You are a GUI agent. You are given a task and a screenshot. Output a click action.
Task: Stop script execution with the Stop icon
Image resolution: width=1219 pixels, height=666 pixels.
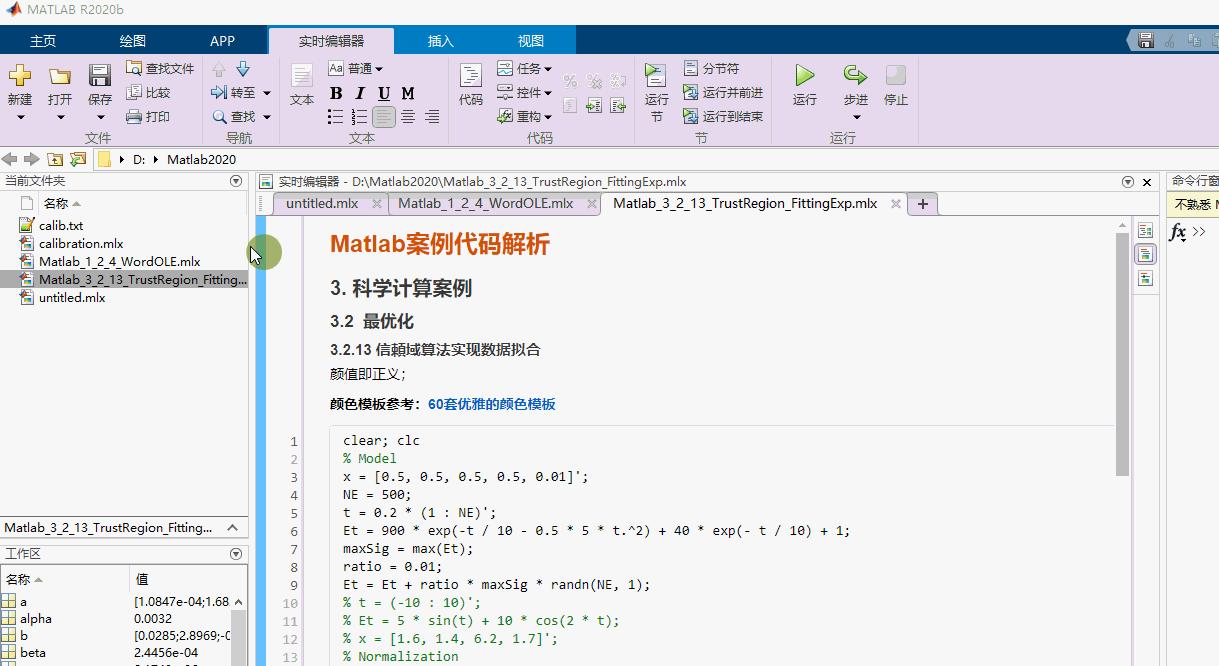(x=895, y=85)
